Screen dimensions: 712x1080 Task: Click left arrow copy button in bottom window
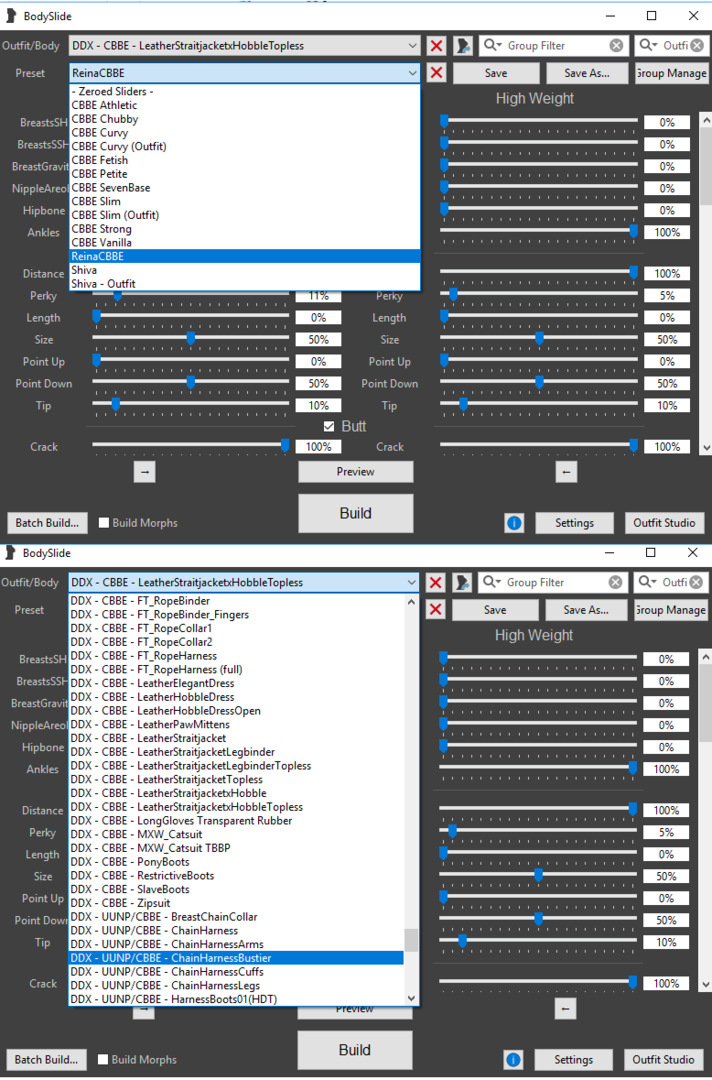[x=565, y=1009]
